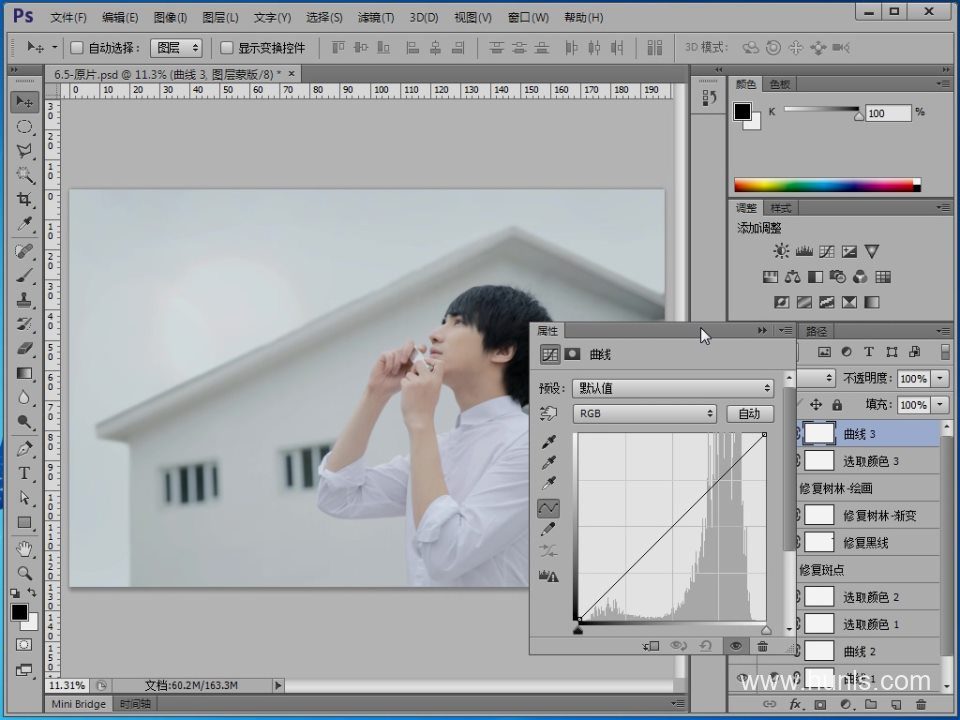Select the Horizontal Type tool

click(24, 473)
